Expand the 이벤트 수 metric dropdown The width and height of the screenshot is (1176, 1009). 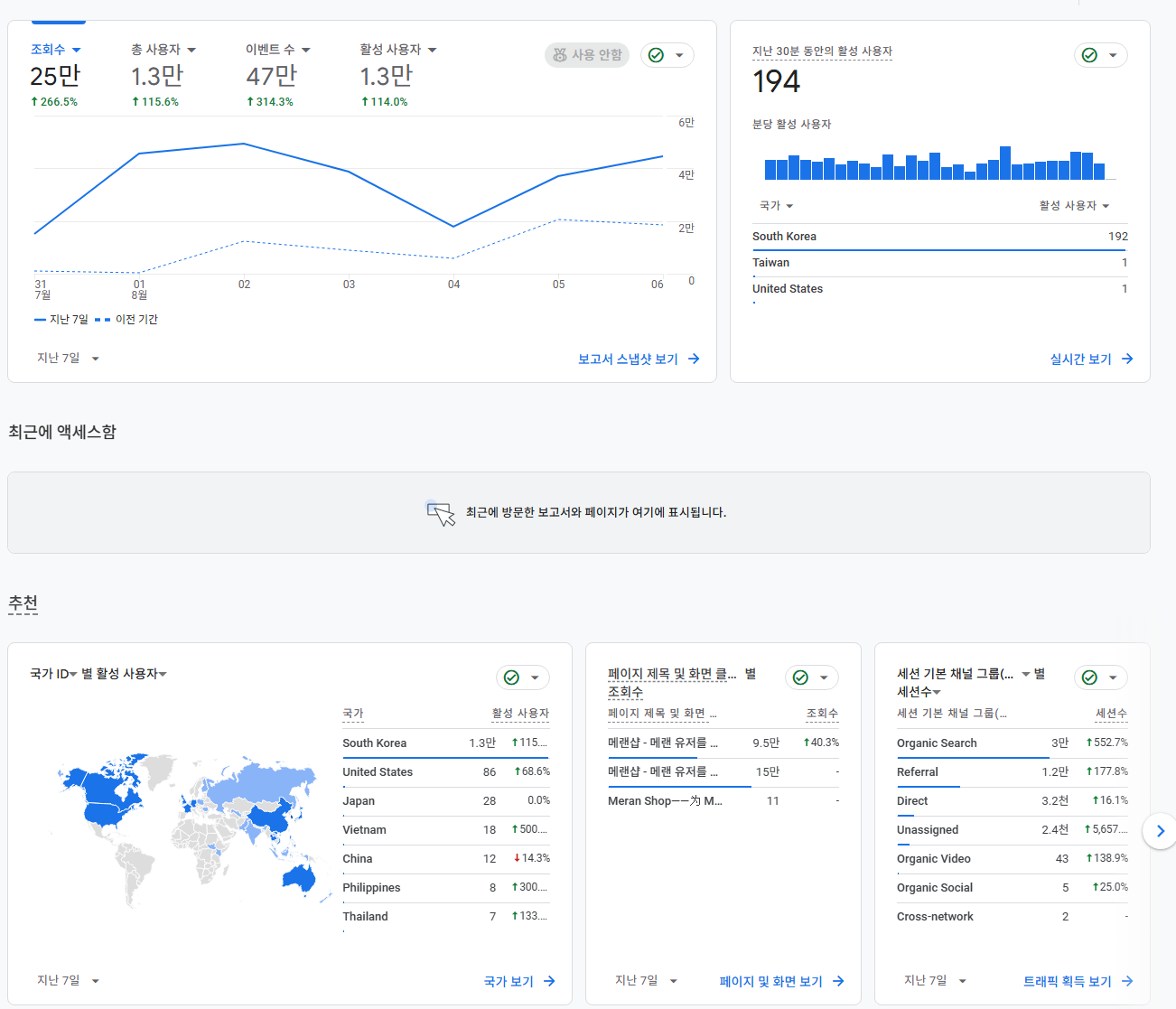278,50
